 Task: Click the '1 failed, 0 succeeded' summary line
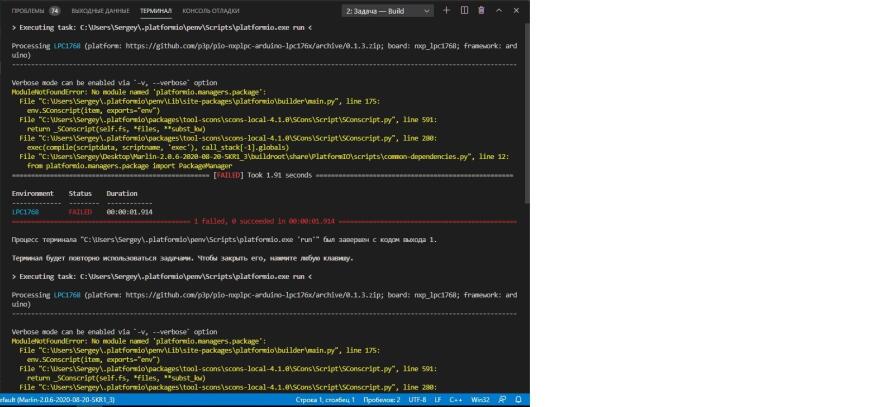[264, 221]
